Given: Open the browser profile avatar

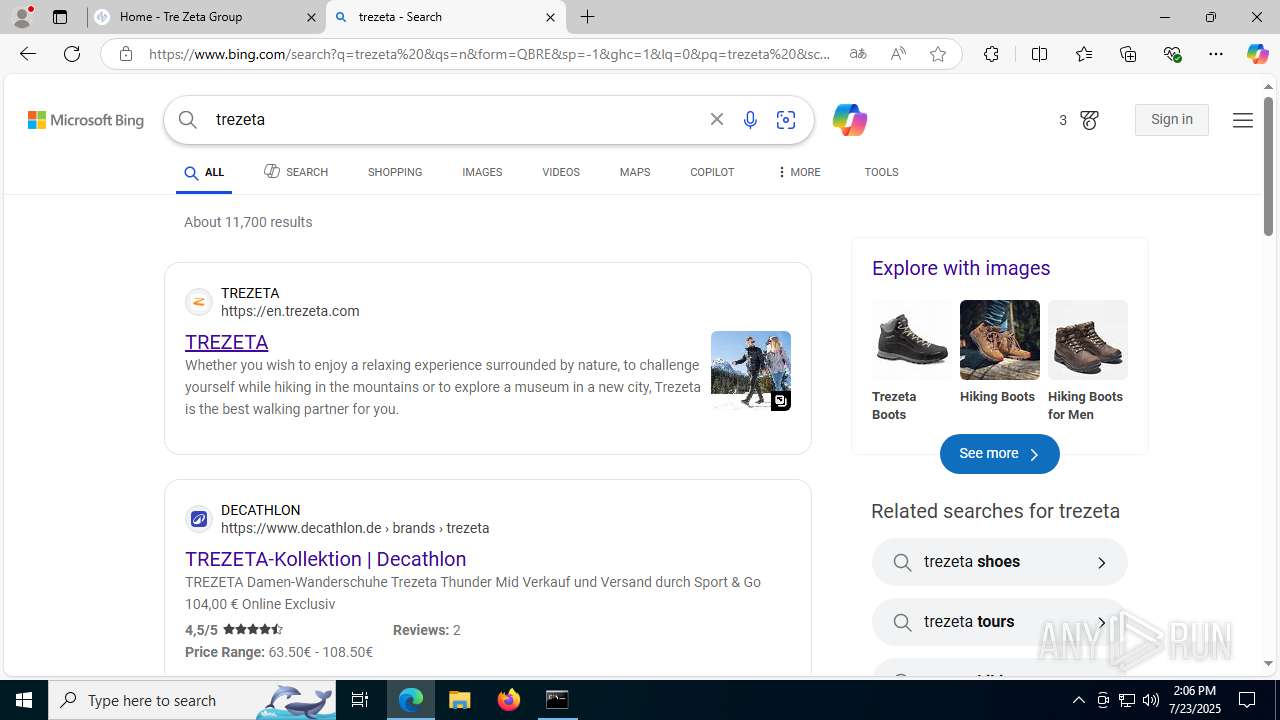Looking at the screenshot, I should point(22,17).
